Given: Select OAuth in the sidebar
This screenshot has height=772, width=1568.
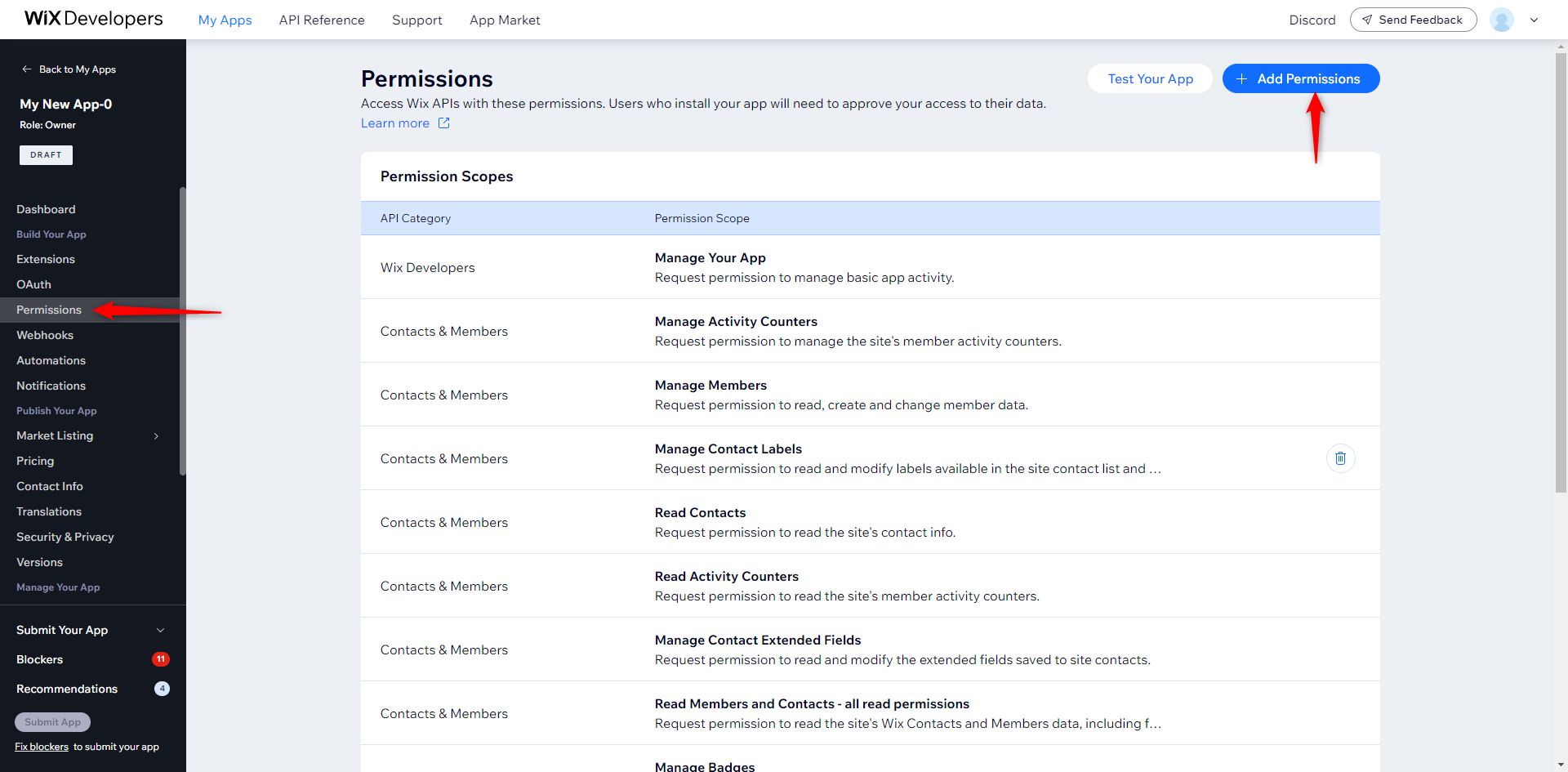Looking at the screenshot, I should click(x=33, y=284).
